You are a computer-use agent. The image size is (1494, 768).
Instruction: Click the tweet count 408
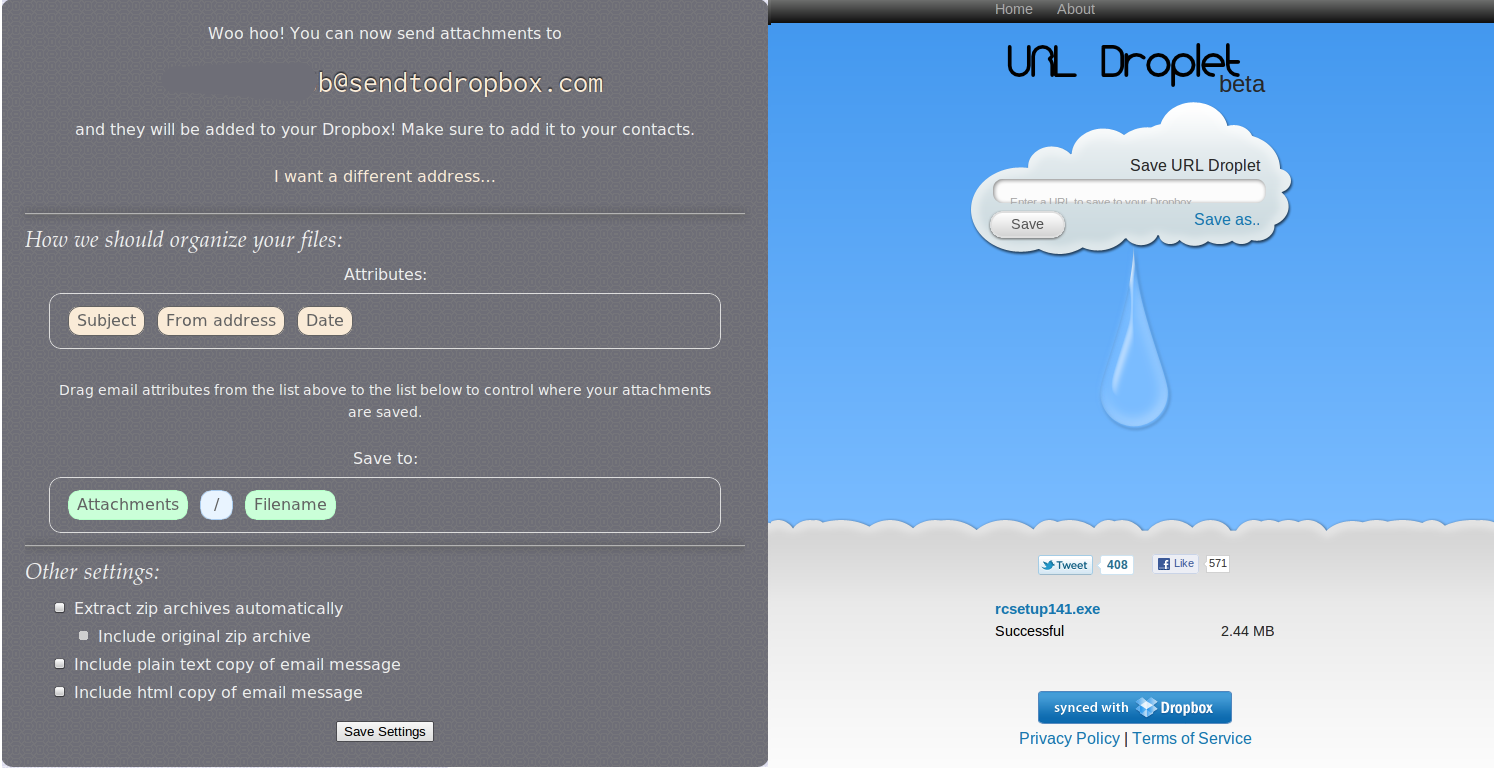(x=1117, y=565)
